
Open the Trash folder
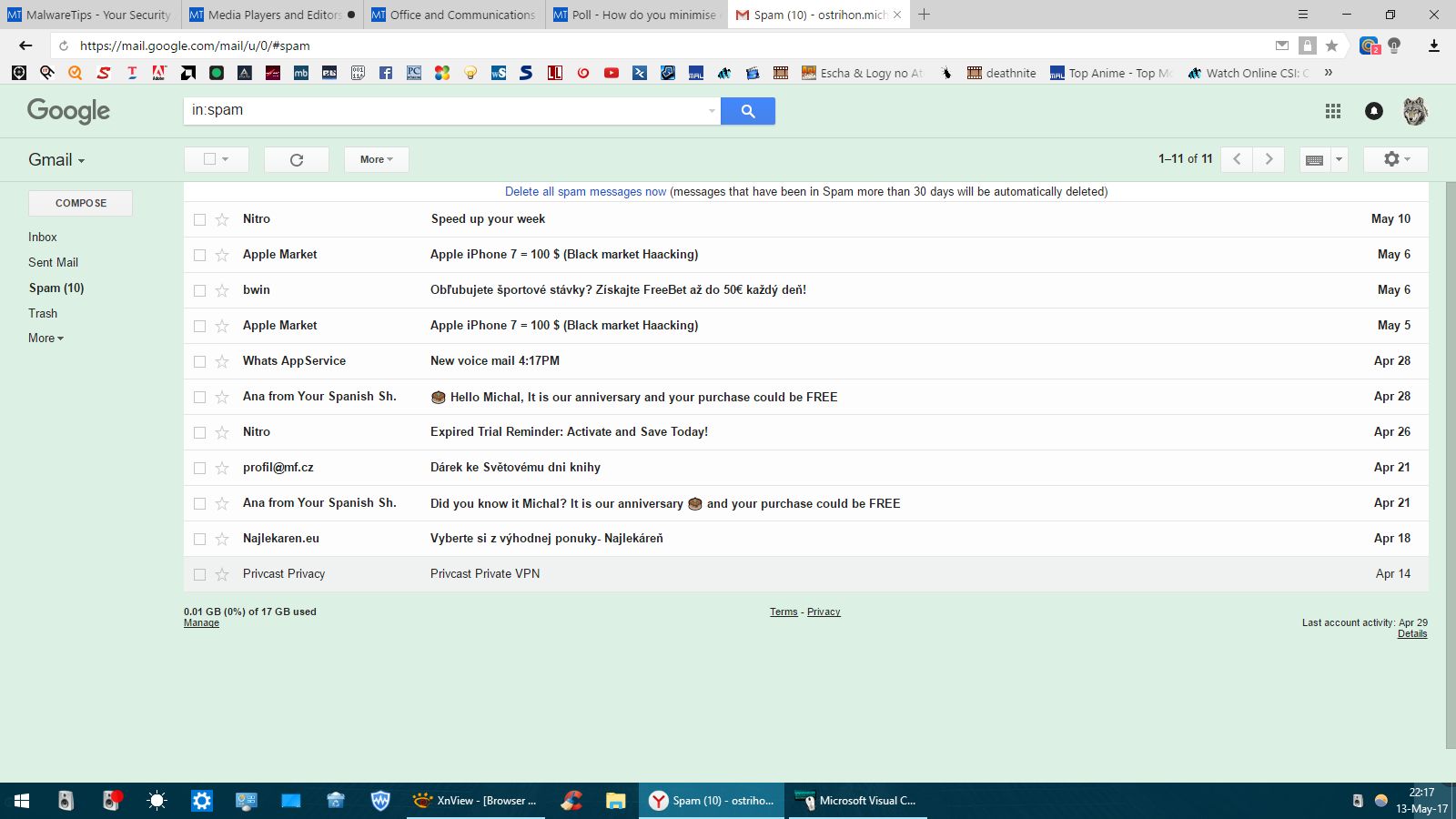(x=43, y=313)
